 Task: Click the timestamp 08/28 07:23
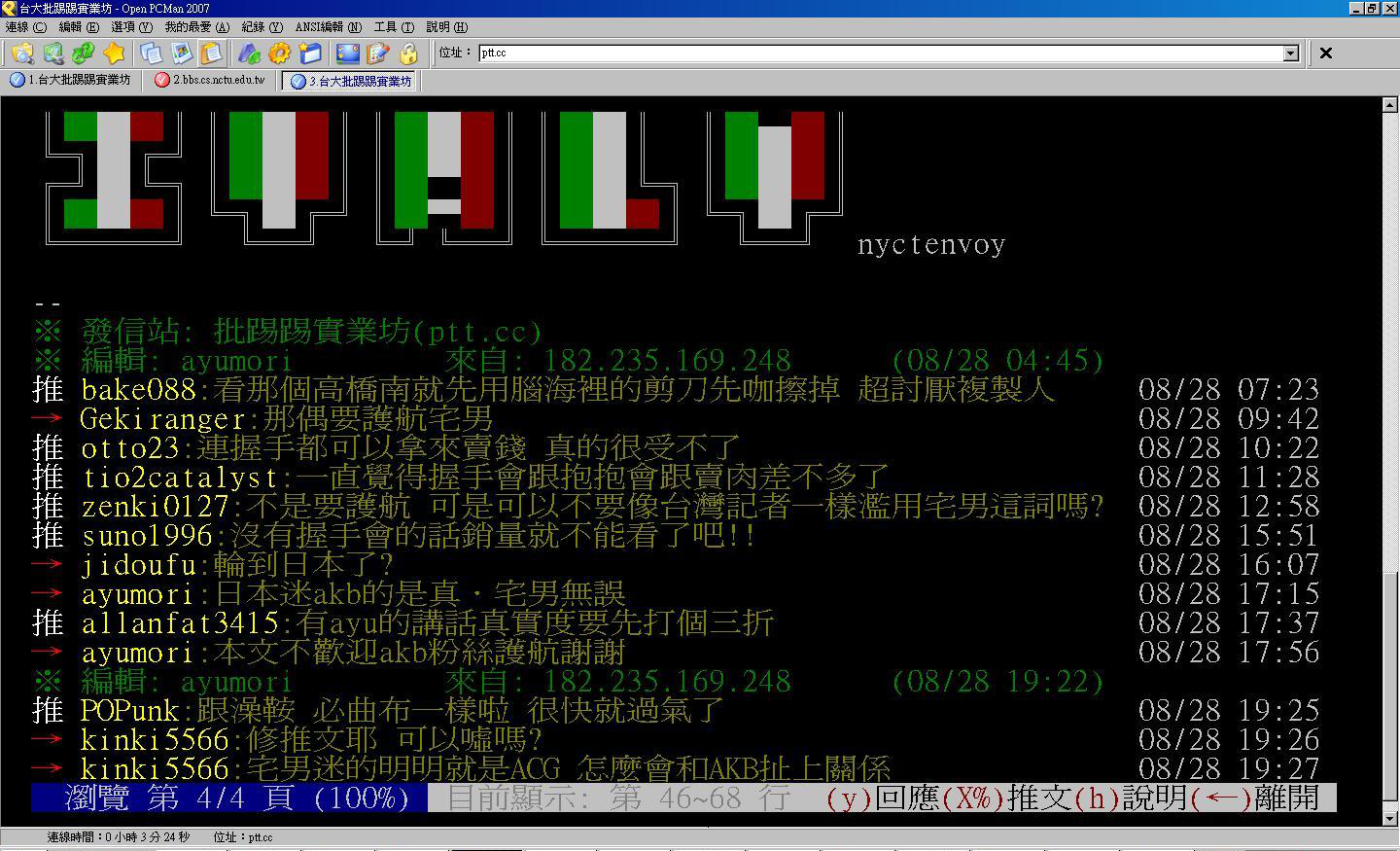1229,390
